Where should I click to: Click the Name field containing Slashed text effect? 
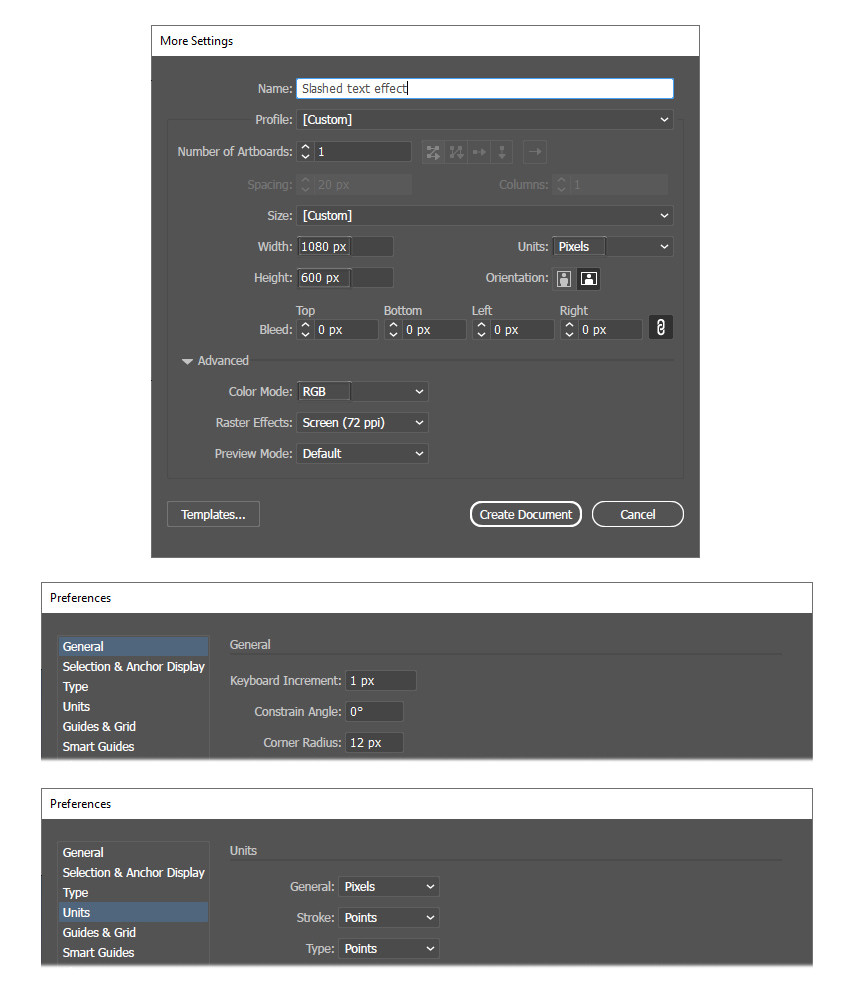click(484, 88)
